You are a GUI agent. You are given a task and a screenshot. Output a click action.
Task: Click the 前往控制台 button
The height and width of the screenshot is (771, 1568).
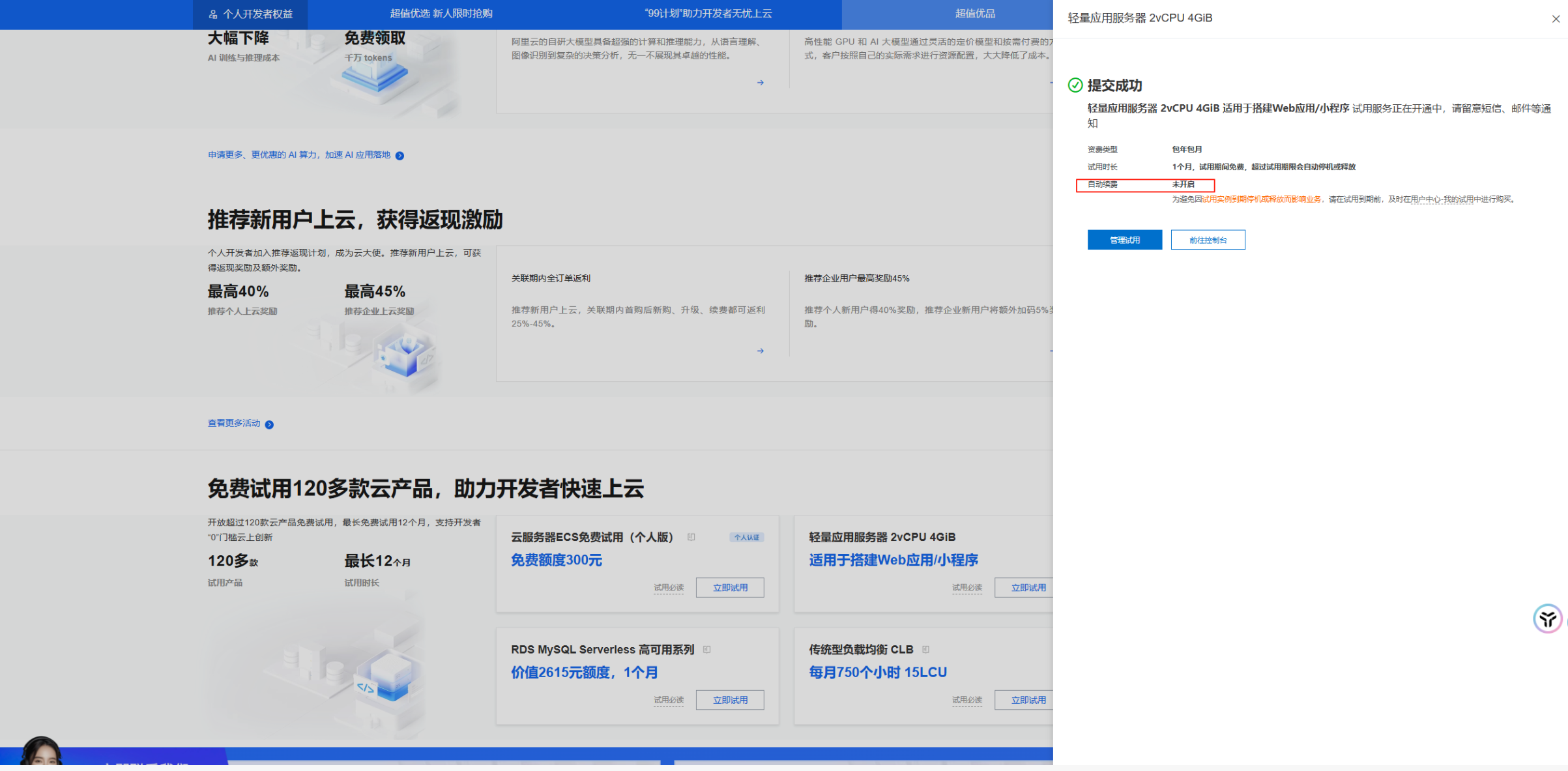coord(1208,240)
